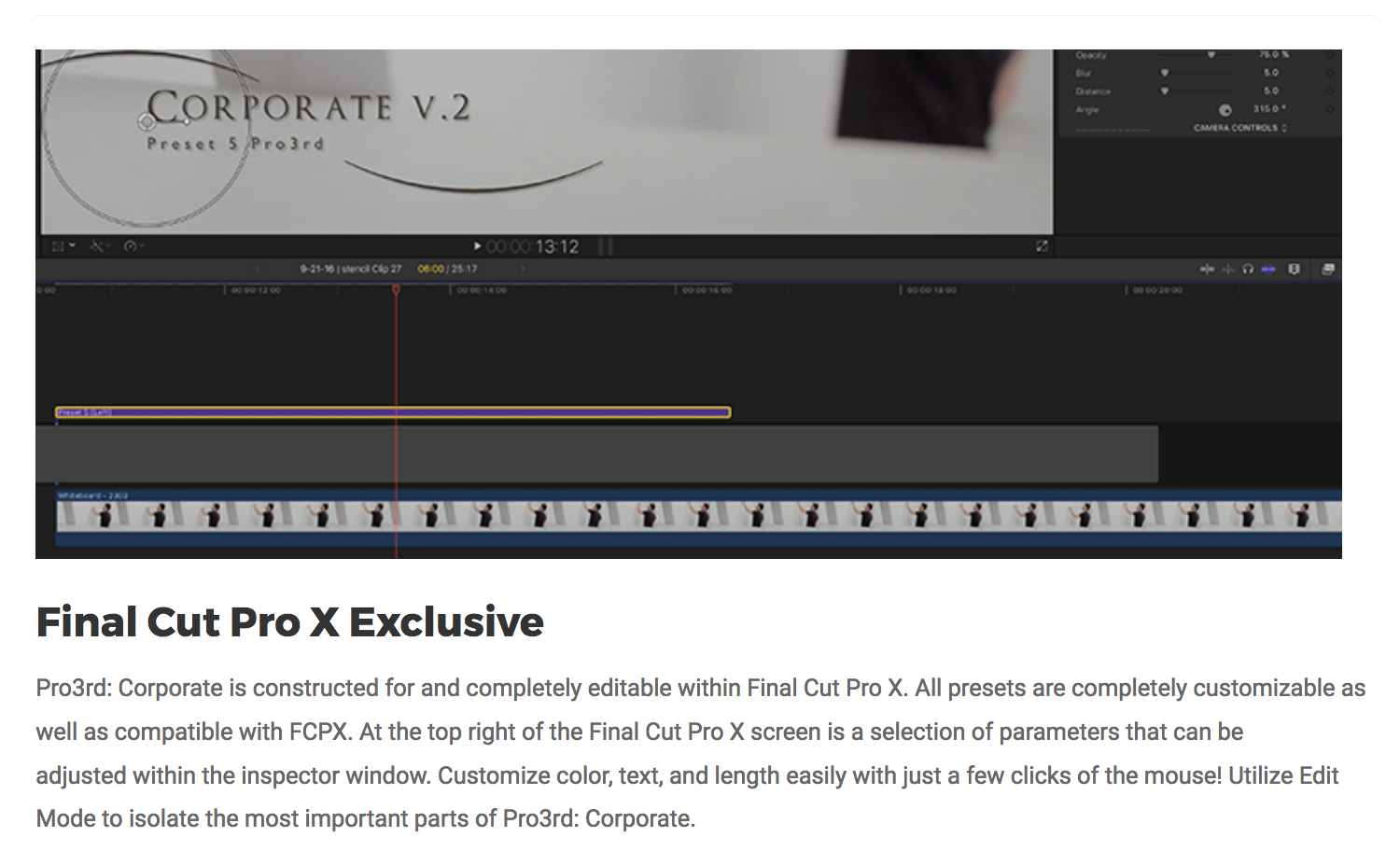1400x851 pixels.
Task: Click the "Whiteboard - 2303" clip name
Action: point(92,495)
